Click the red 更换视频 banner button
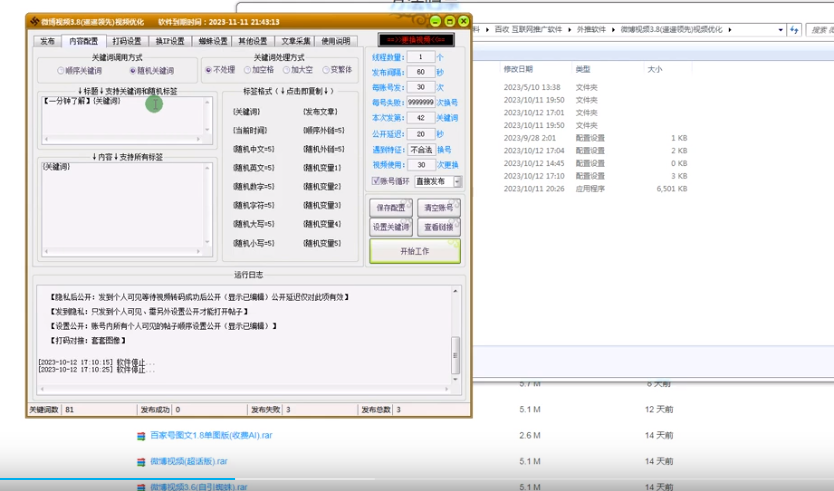 pyautogui.click(x=416, y=40)
